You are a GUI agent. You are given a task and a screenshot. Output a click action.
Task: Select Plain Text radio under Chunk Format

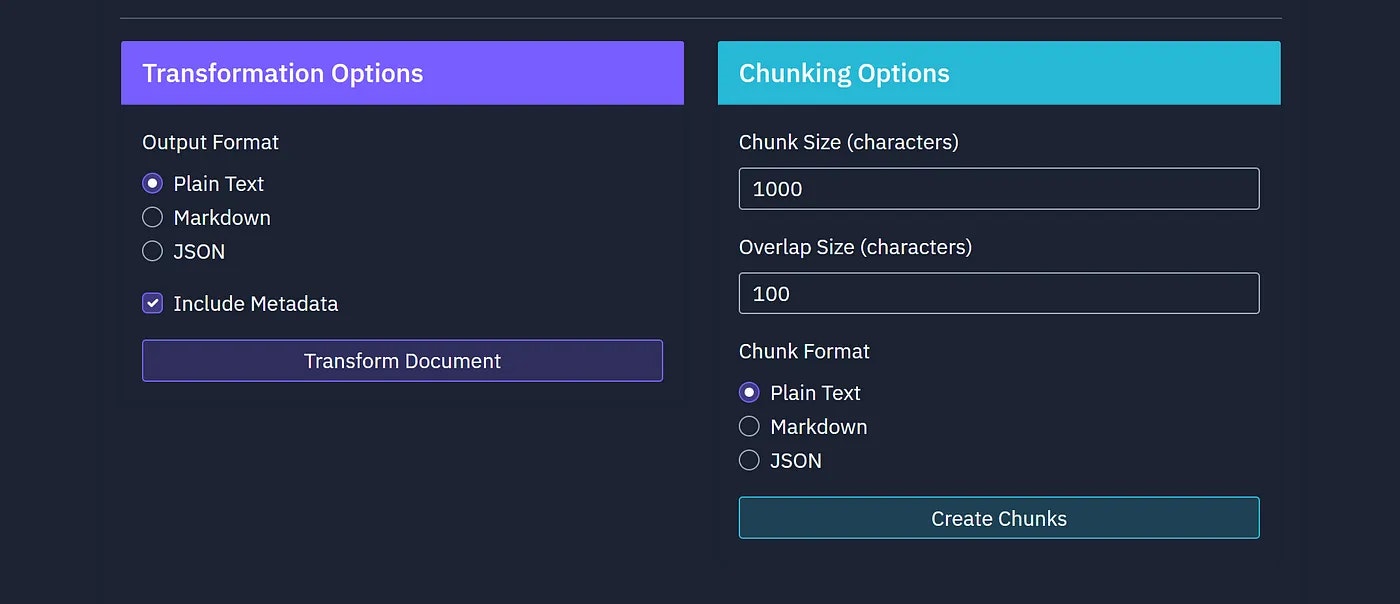pos(749,393)
